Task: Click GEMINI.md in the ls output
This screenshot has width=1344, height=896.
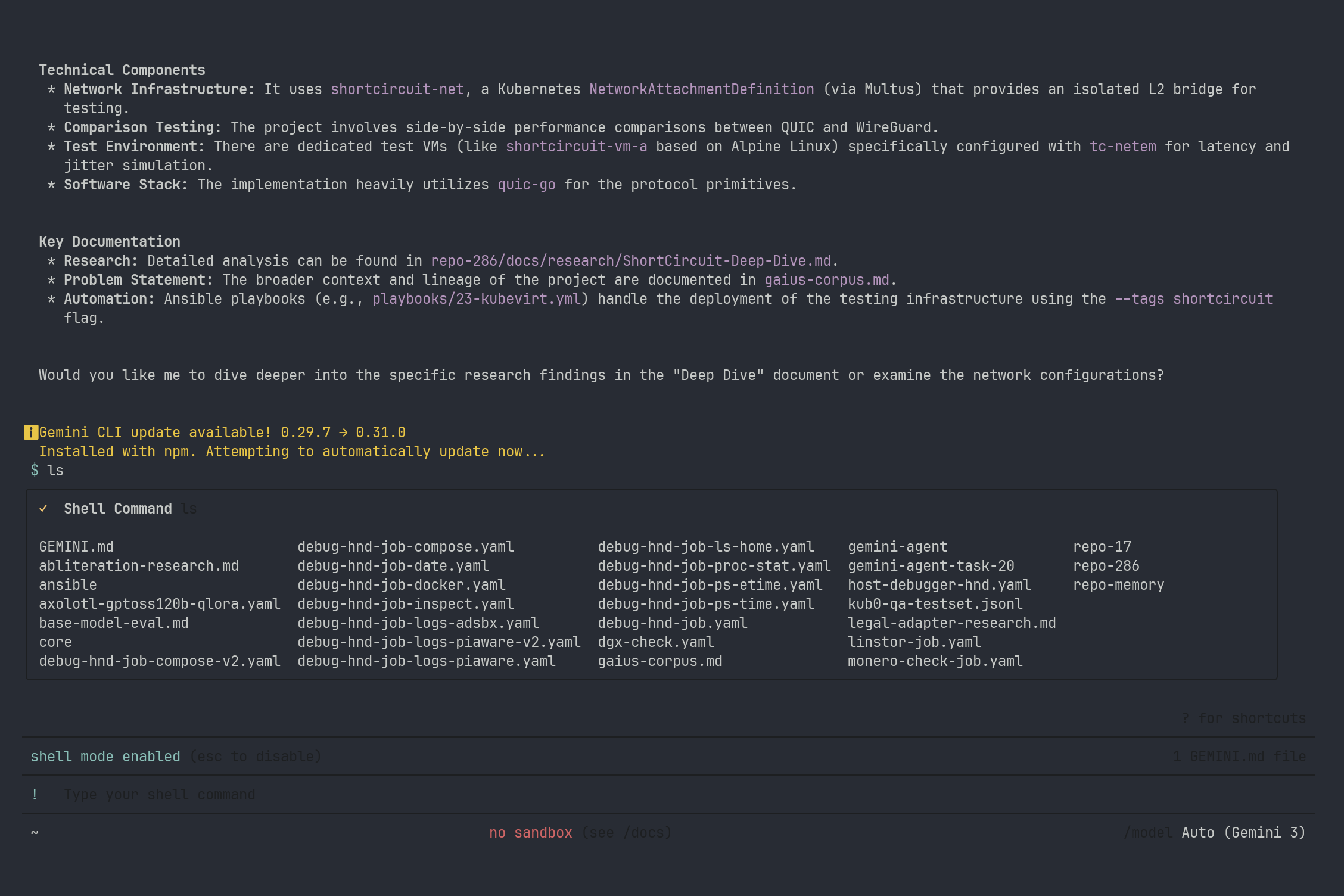Action: pyautogui.click(x=76, y=547)
